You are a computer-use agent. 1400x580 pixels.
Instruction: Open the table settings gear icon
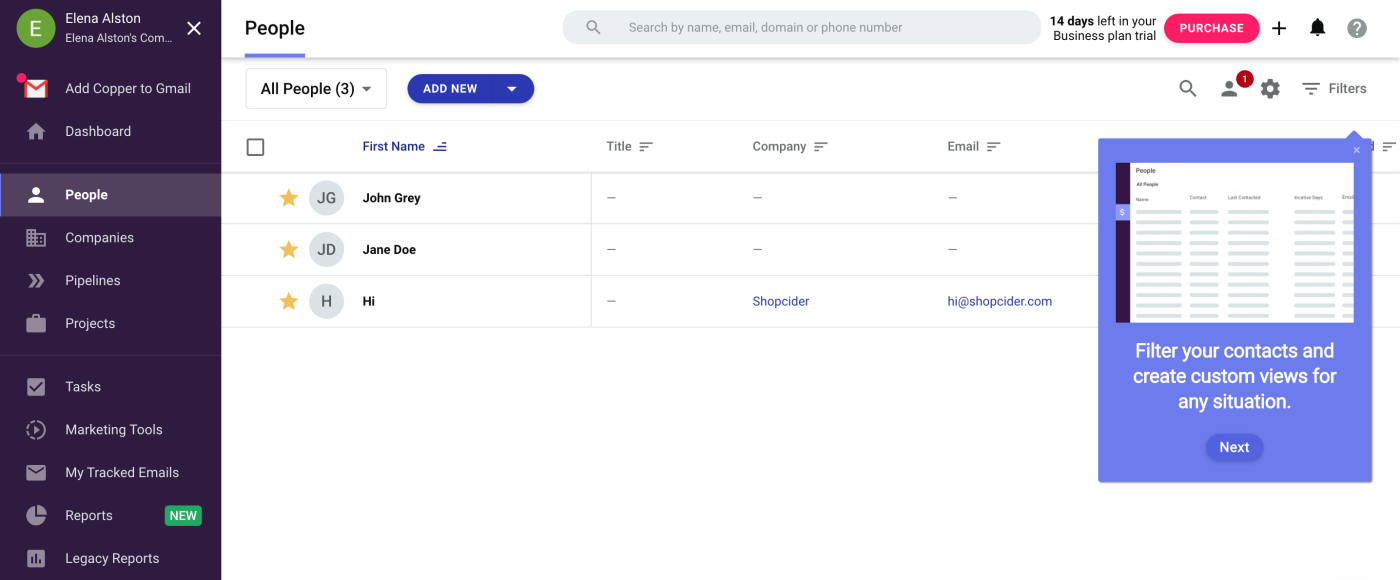[1270, 89]
